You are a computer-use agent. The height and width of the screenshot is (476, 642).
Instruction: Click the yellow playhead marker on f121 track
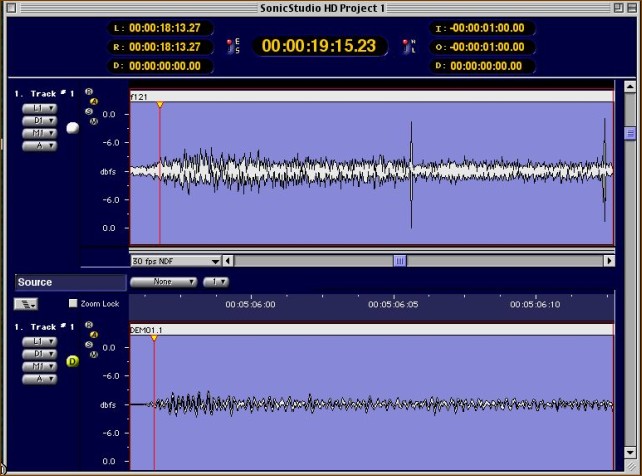coord(160,105)
